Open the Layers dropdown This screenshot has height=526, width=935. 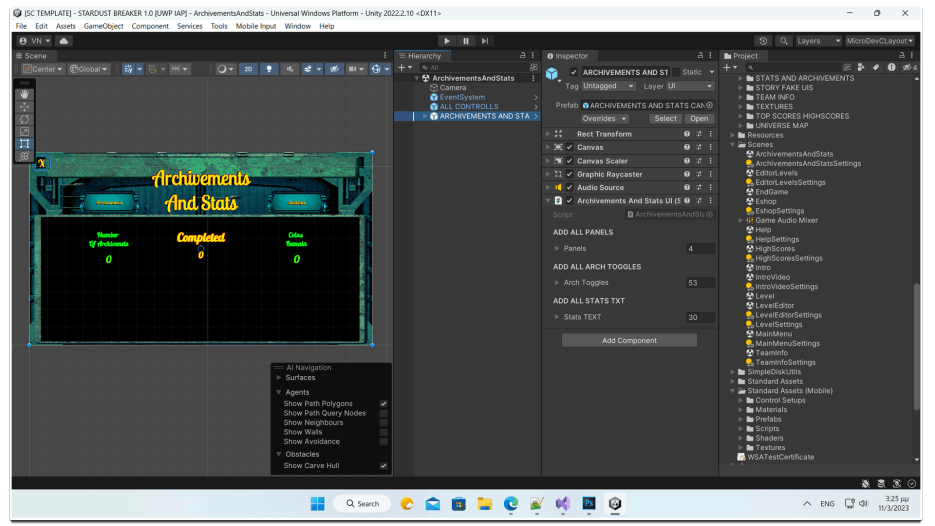816,41
